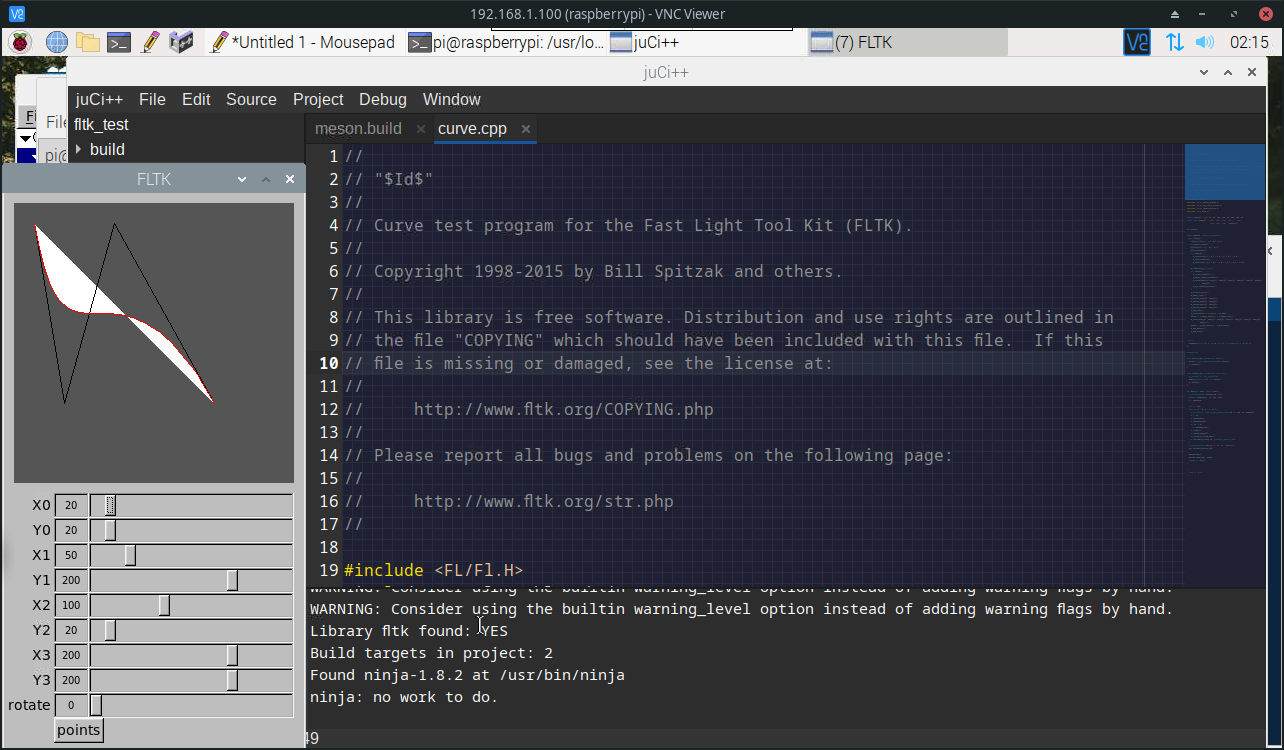Activate the (7) FLTK taskbar button
Screen dimensions: 1284x750
[x=907, y=42]
